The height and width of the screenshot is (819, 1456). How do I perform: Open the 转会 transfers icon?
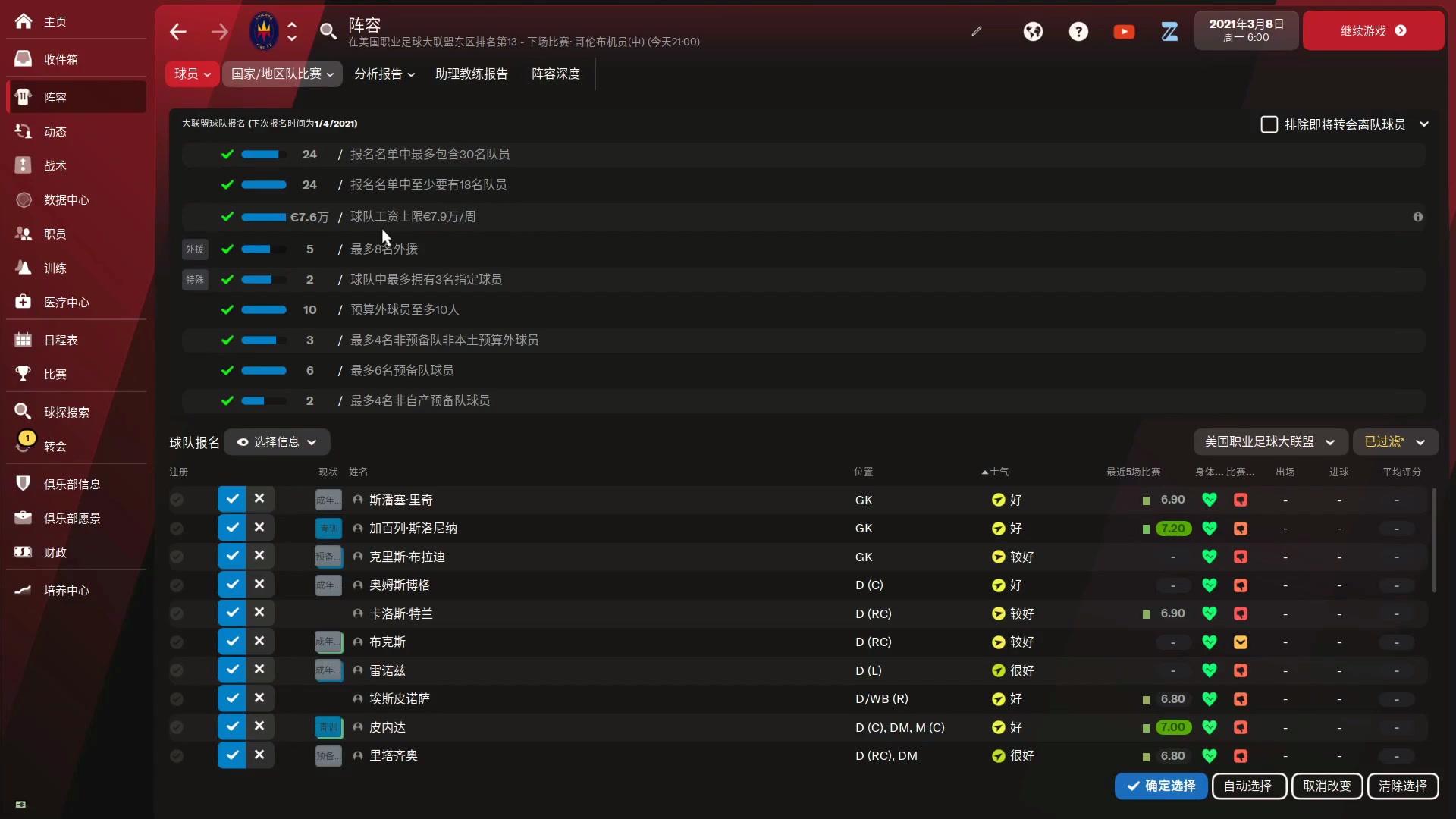coord(24,444)
